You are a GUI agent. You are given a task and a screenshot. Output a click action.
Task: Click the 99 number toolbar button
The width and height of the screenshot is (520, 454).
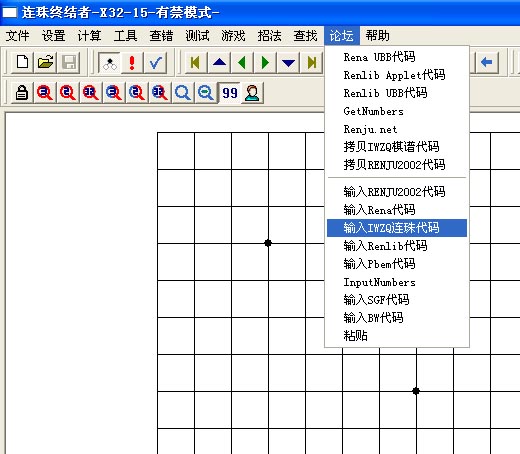tap(229, 92)
